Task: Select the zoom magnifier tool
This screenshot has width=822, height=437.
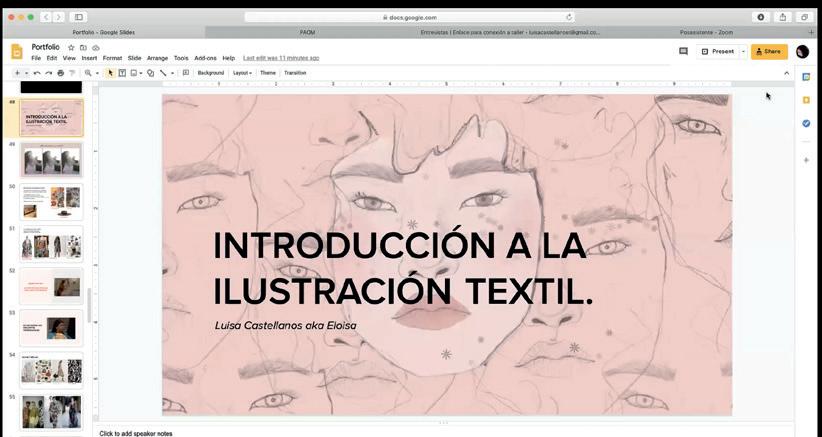Action: (88, 73)
